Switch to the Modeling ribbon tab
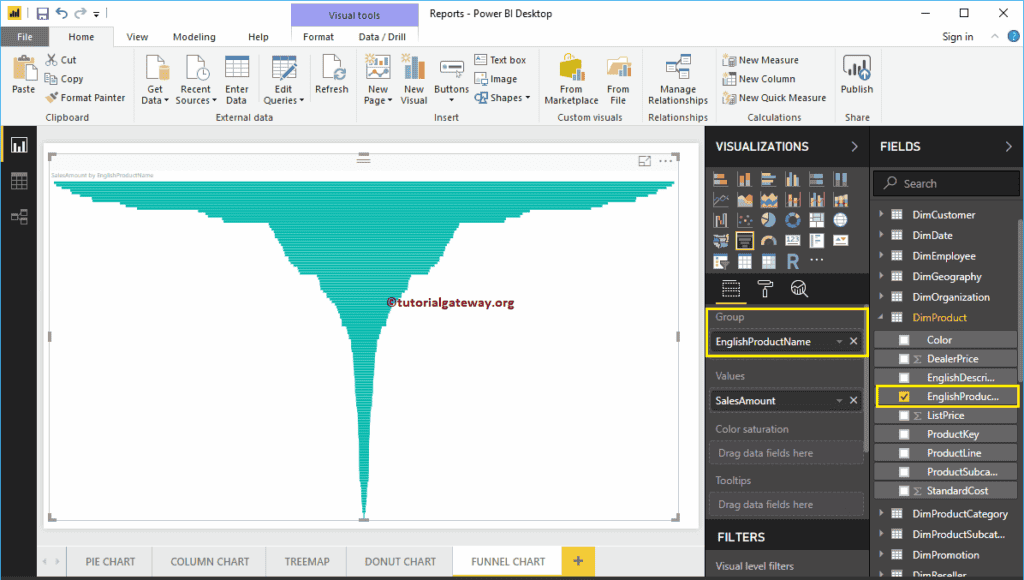1024x580 pixels. tap(194, 35)
